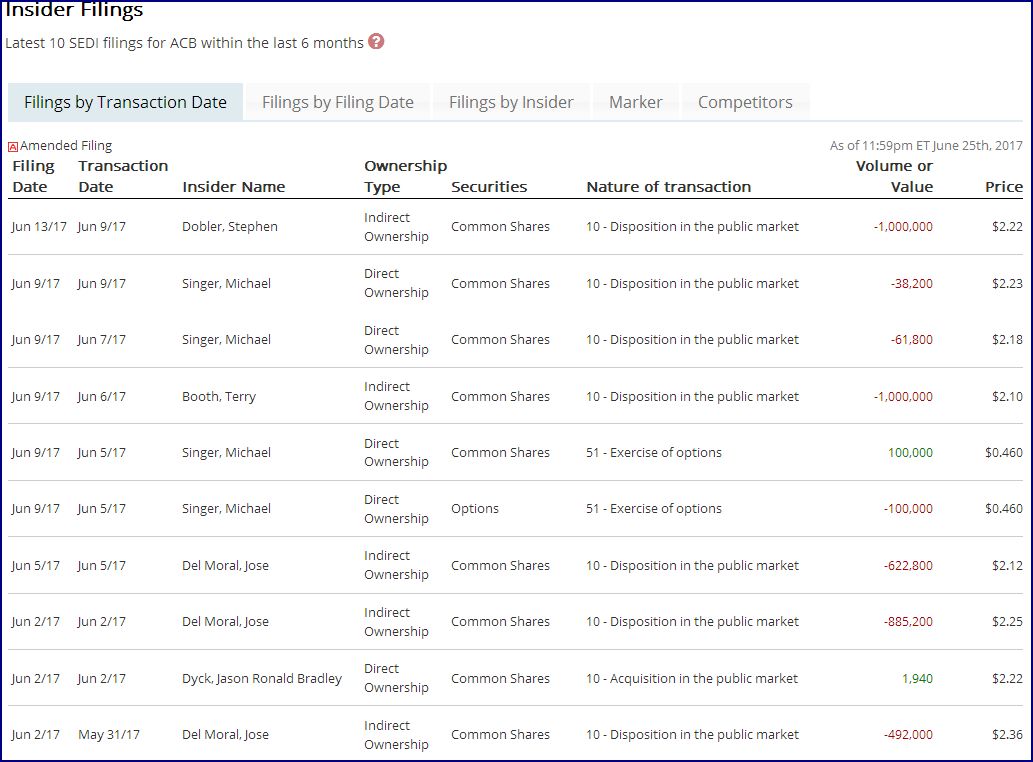View the Competitors tab
This screenshot has width=1033, height=762.
coord(745,102)
